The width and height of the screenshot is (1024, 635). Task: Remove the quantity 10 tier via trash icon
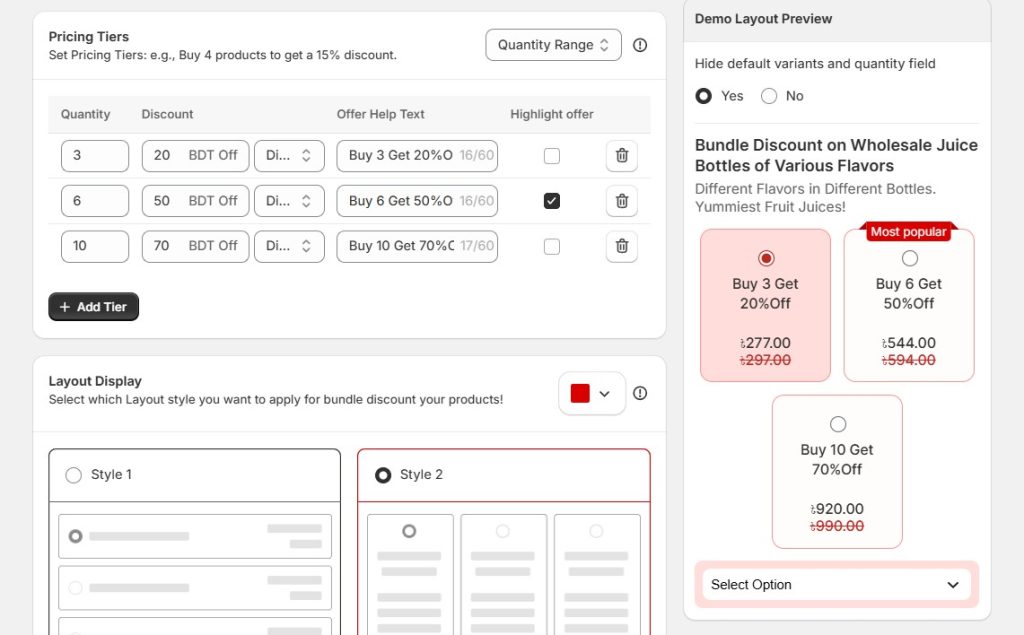pos(621,246)
